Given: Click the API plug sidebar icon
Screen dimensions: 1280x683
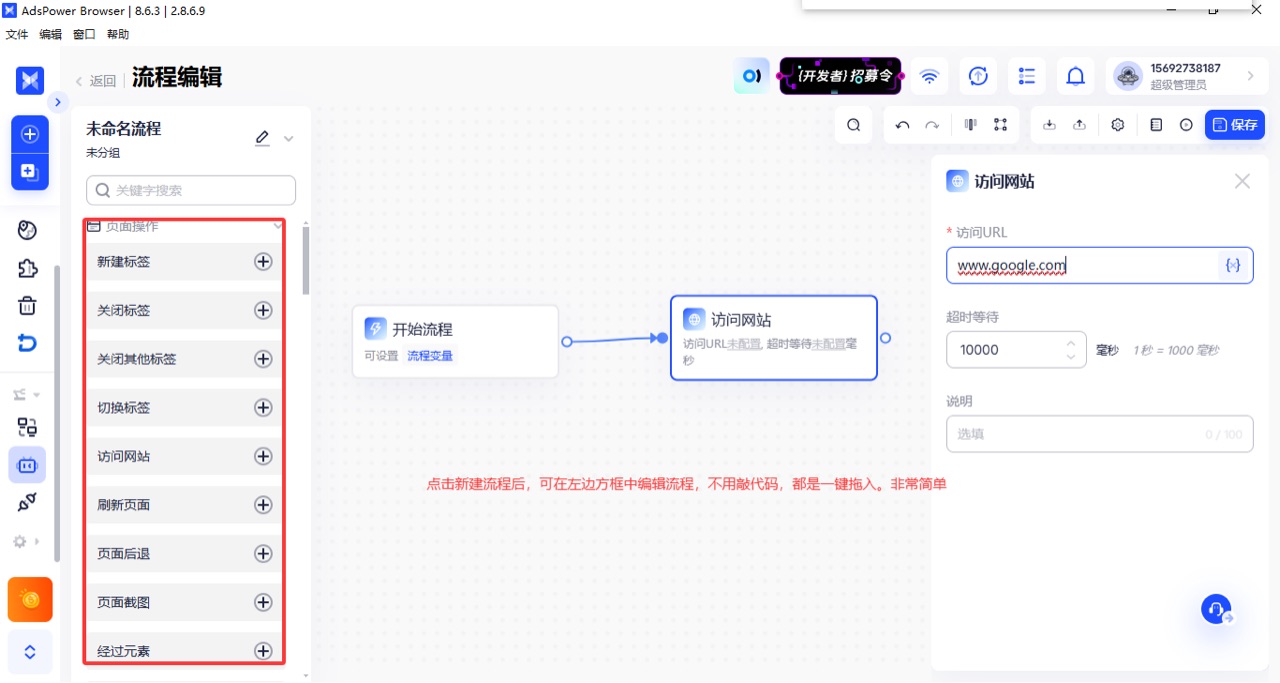Looking at the screenshot, I should pyautogui.click(x=28, y=502).
